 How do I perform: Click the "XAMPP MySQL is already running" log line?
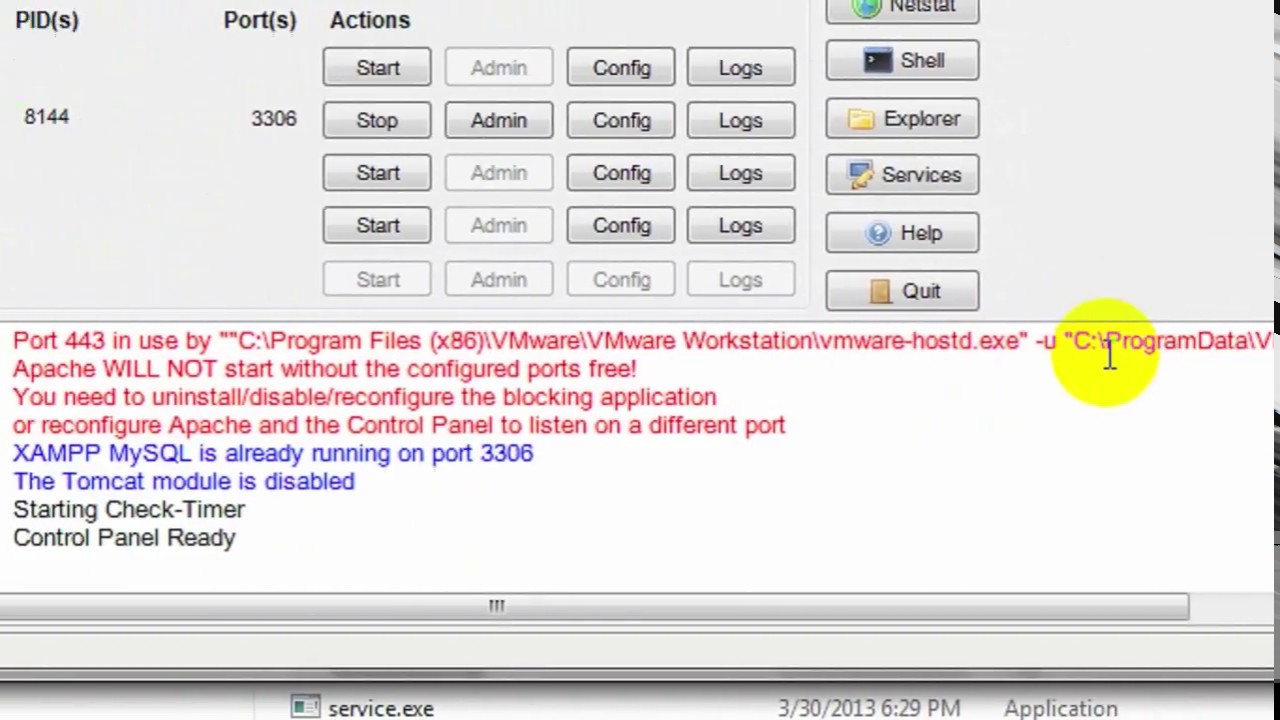point(273,453)
